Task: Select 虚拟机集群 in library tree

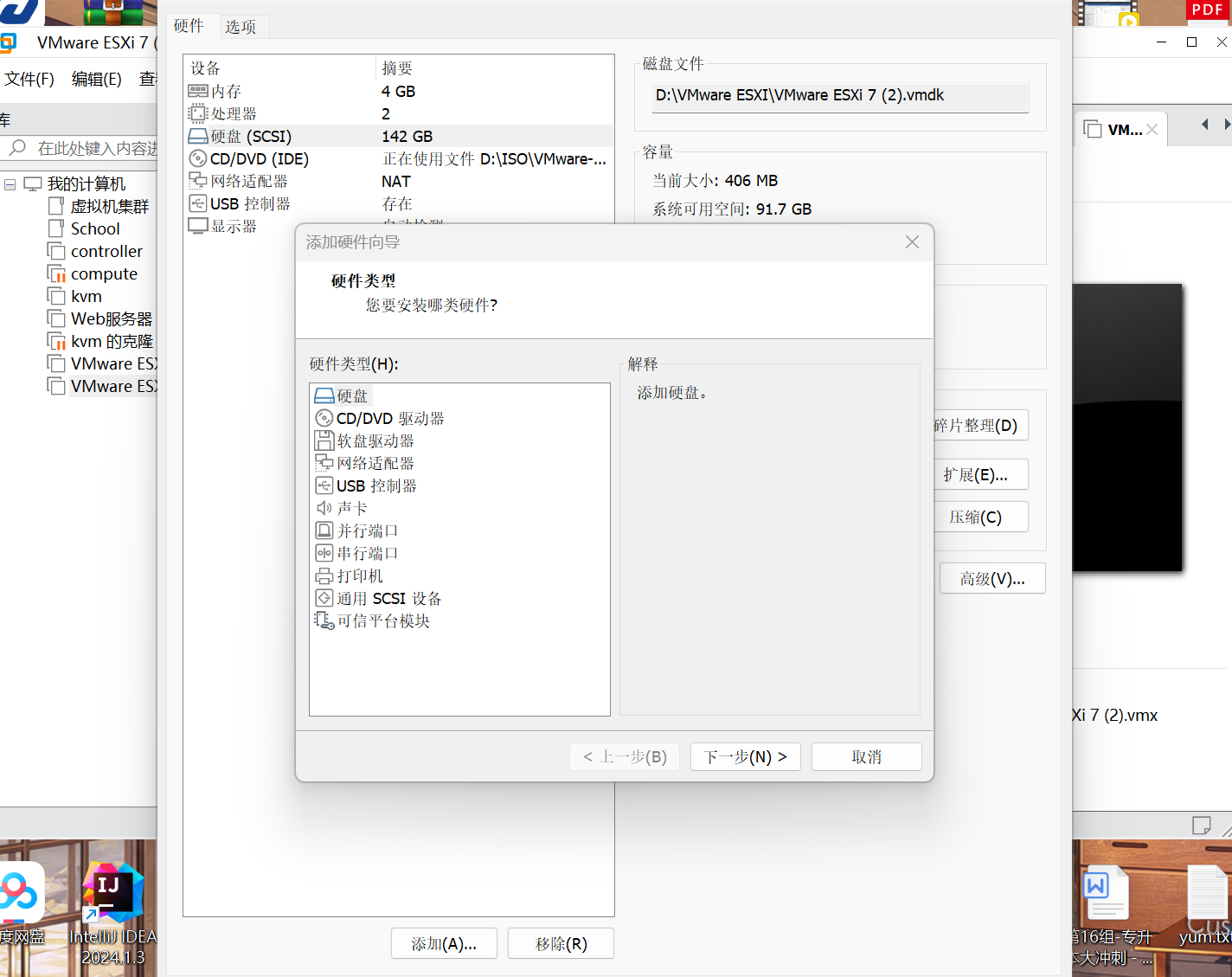Action: pyautogui.click(x=110, y=206)
